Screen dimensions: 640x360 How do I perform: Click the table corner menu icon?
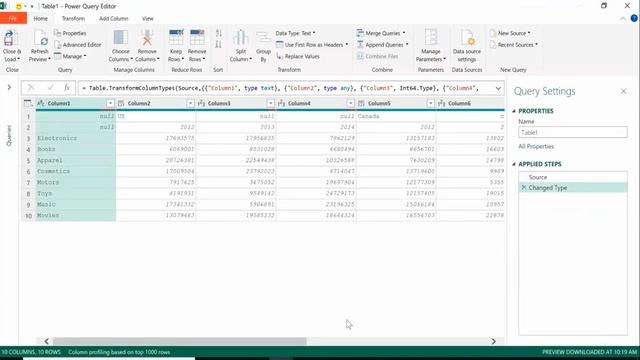[28, 103]
